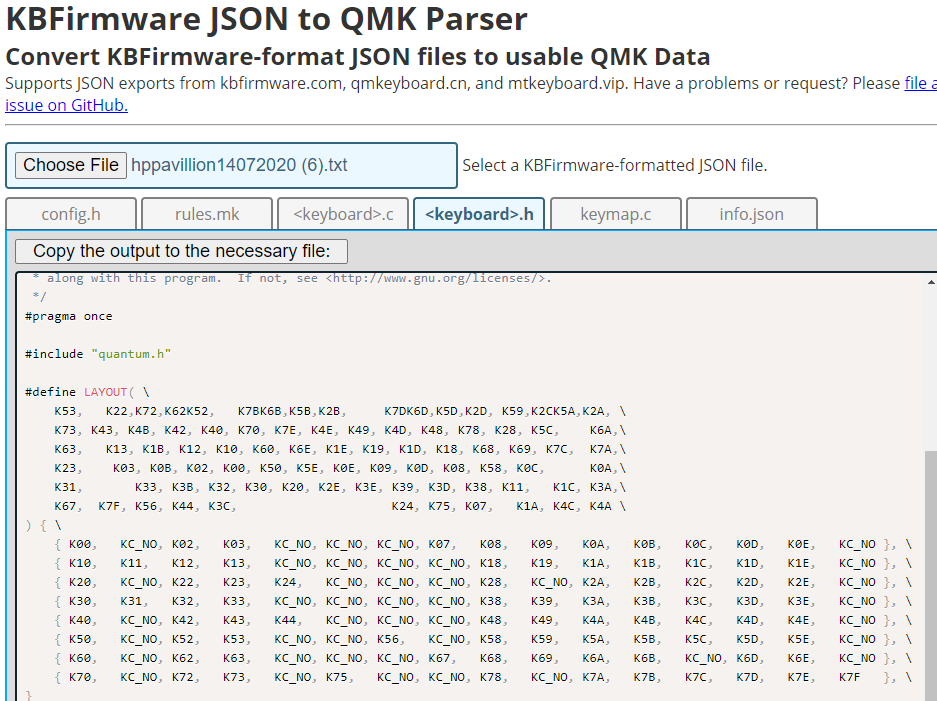Click the code output scrollbar thumb
Screen dimensions: 937x701
tap(930, 570)
